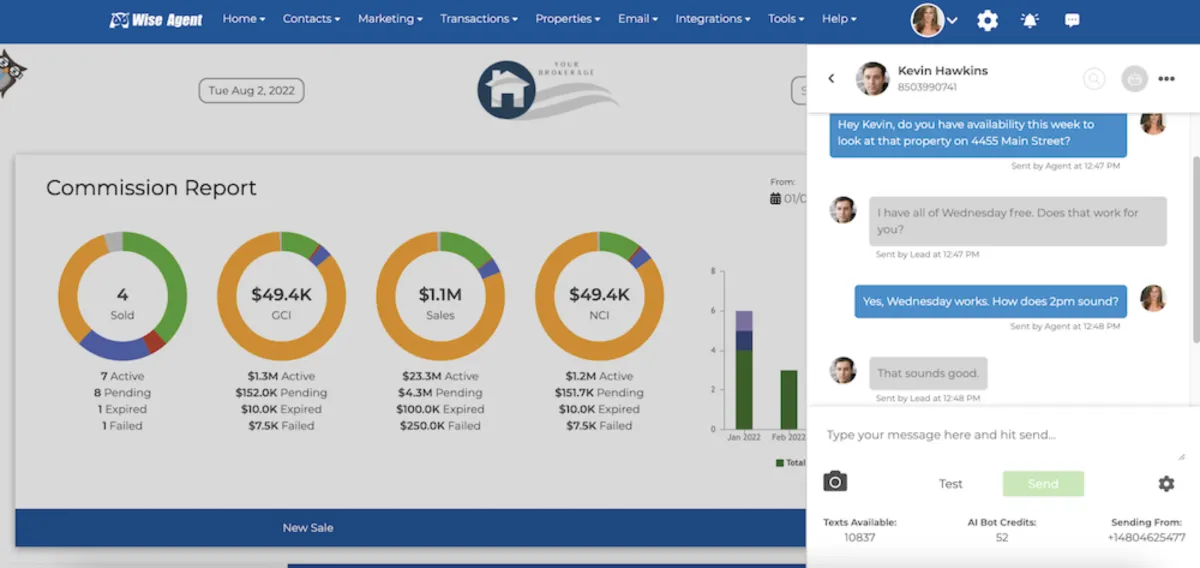Attach a photo with the camera icon
The width and height of the screenshot is (1200, 568).
pos(835,482)
